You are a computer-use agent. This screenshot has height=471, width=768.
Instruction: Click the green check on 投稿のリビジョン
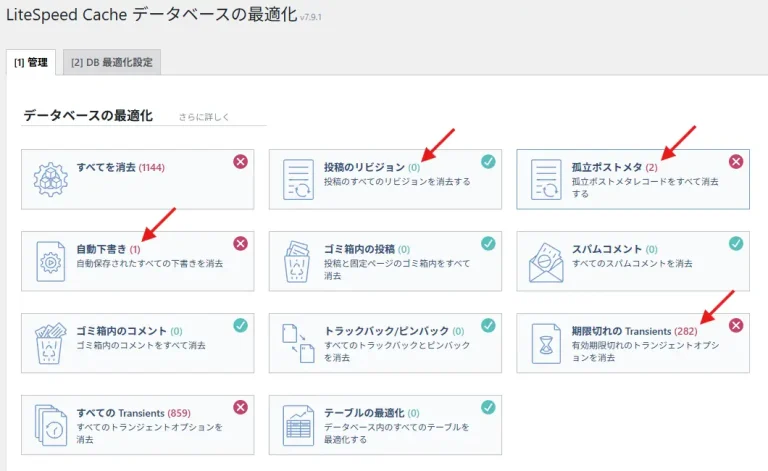(x=488, y=162)
